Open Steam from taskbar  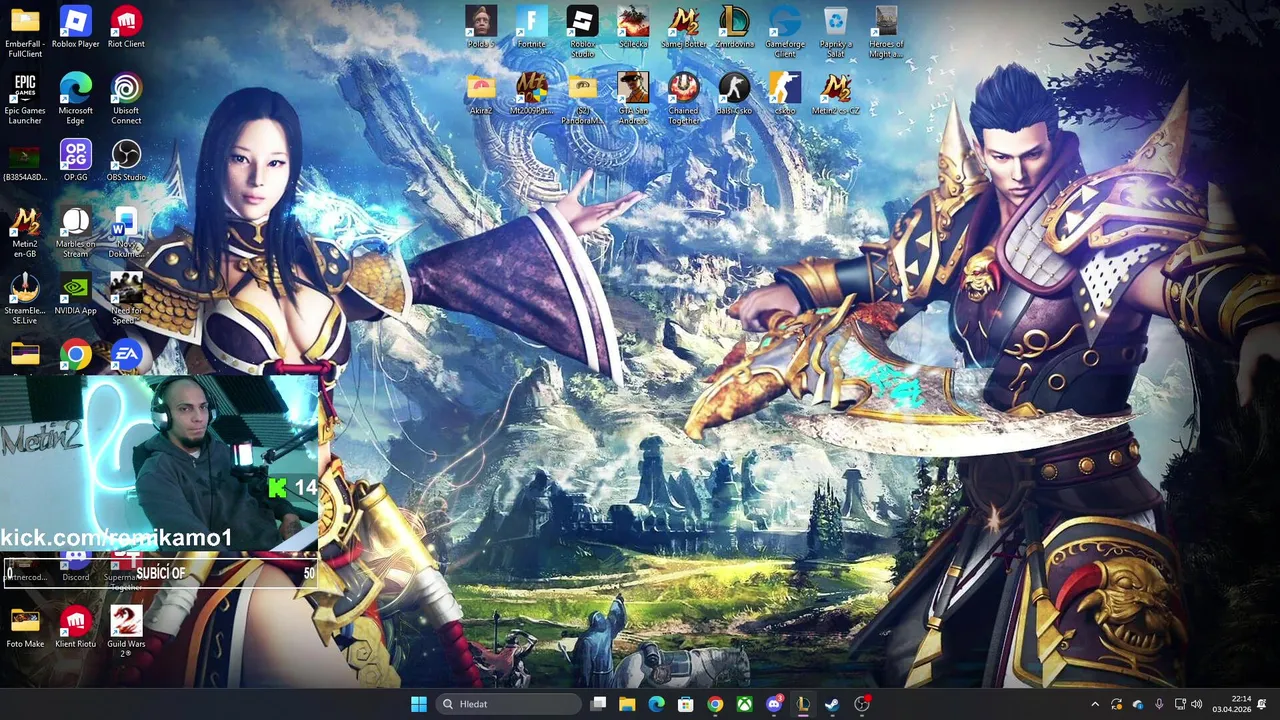[832, 704]
